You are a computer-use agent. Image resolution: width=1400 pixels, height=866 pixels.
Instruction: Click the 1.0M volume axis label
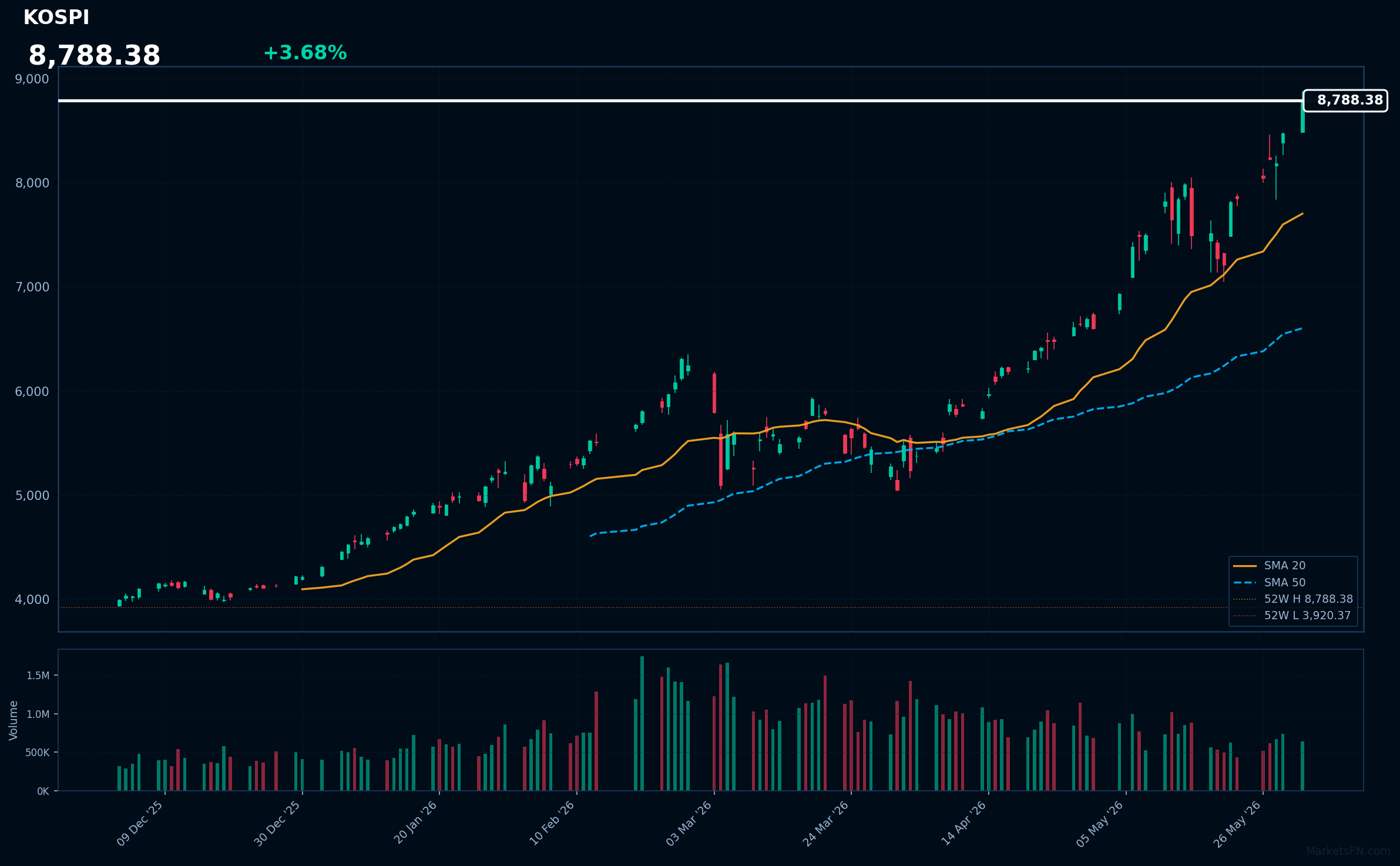click(38, 714)
